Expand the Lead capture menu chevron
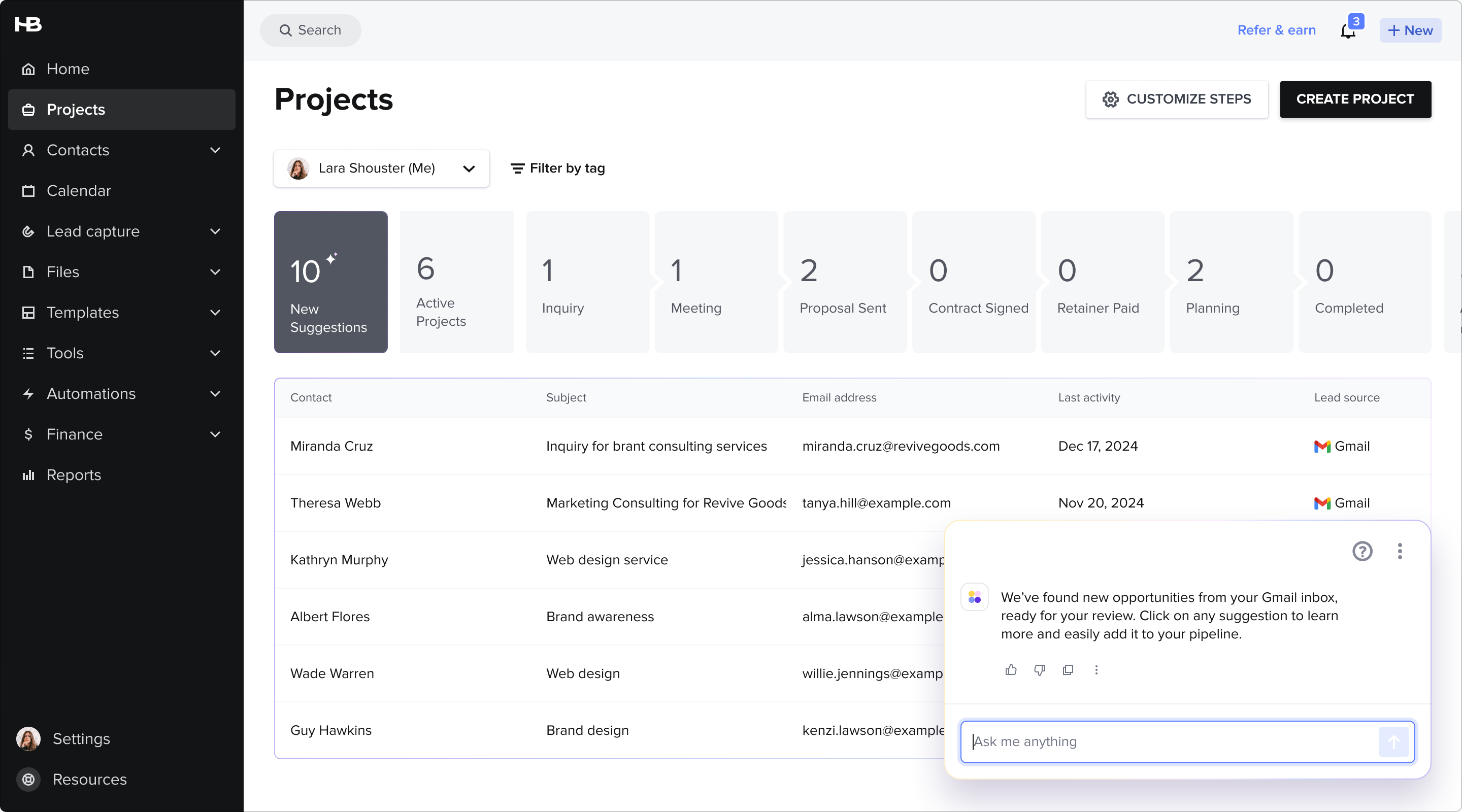1462x812 pixels. coord(215,231)
